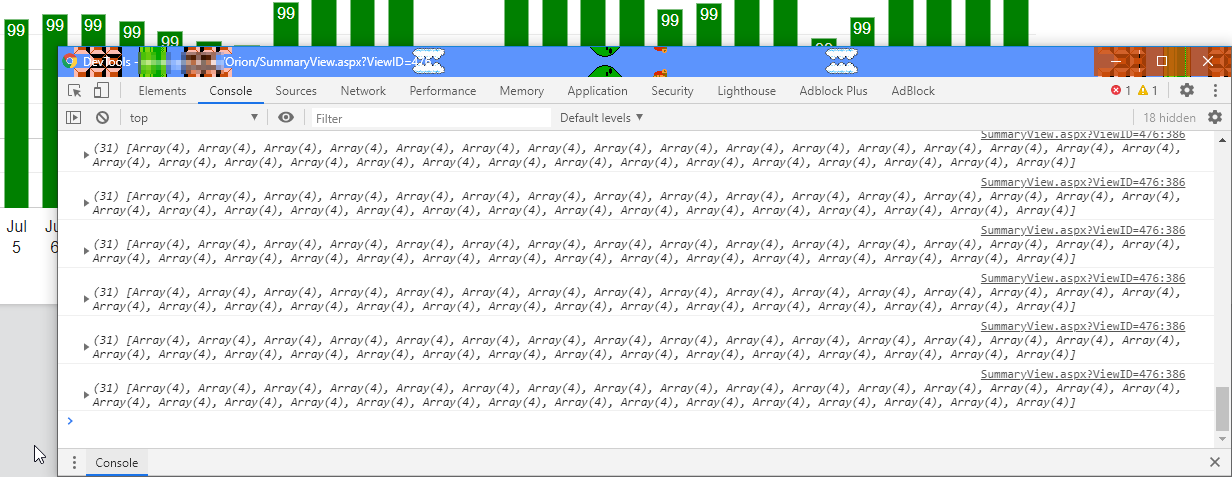This screenshot has width=1232, height=477.
Task: Focus the console Filter input field
Action: coord(430,118)
